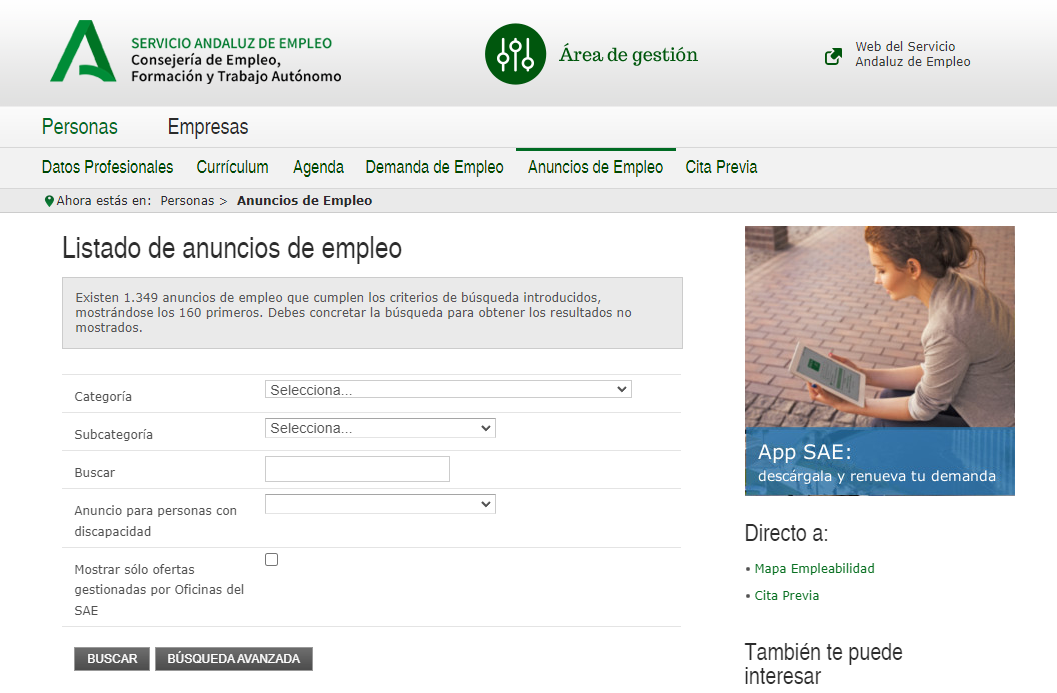Click the Personas breadcrumb link
Viewport: 1057px width, 693px height.
pyautogui.click(x=187, y=200)
